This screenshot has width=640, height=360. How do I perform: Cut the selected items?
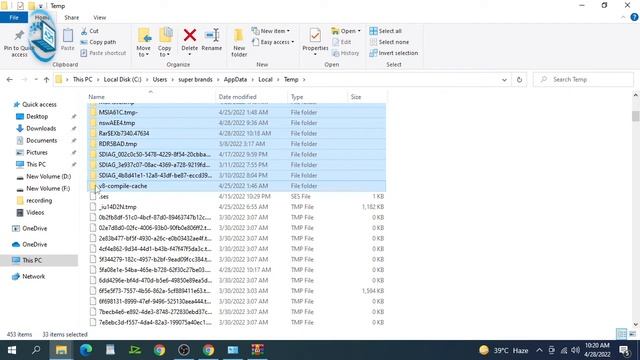pyautogui.click(x=90, y=31)
